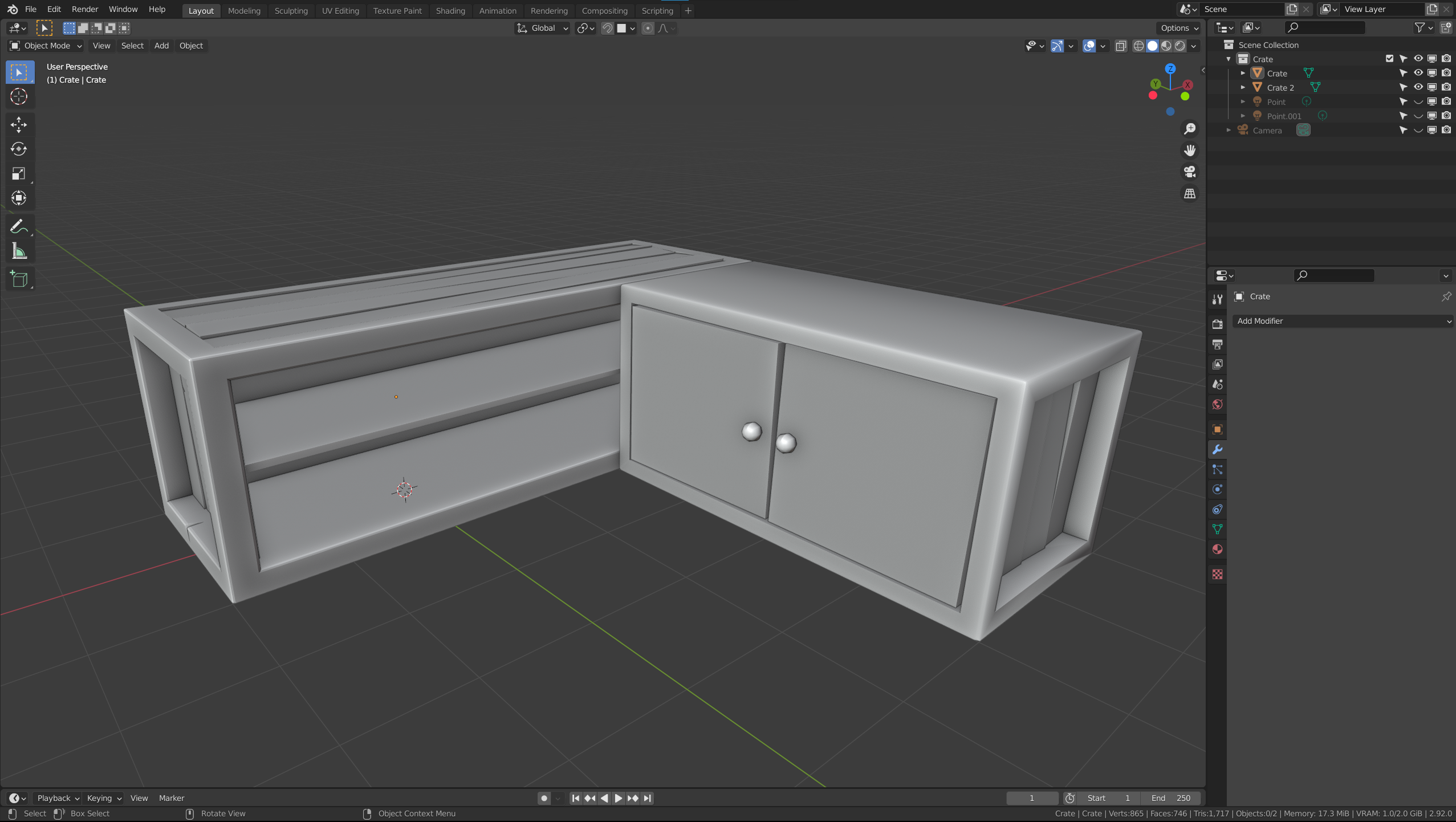The width and height of the screenshot is (1456, 822).
Task: Select the Rotate tool
Action: (19, 149)
